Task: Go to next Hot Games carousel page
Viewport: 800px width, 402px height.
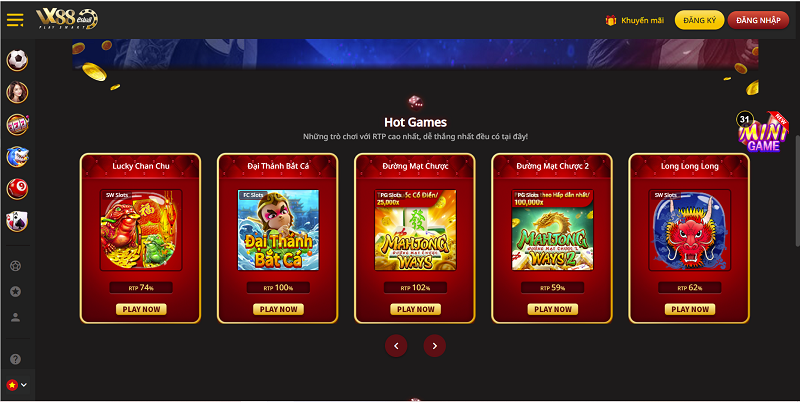Action: pos(435,346)
